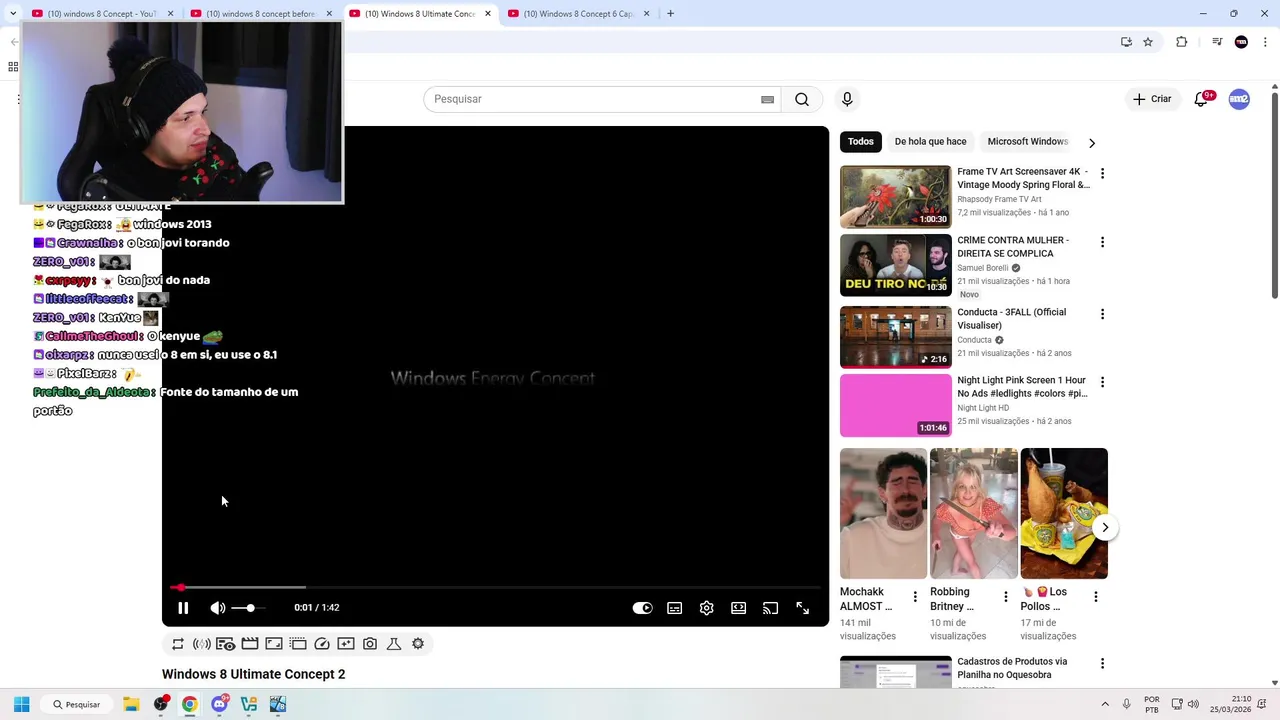Open options menu for Night Light Pink video

(x=1102, y=382)
